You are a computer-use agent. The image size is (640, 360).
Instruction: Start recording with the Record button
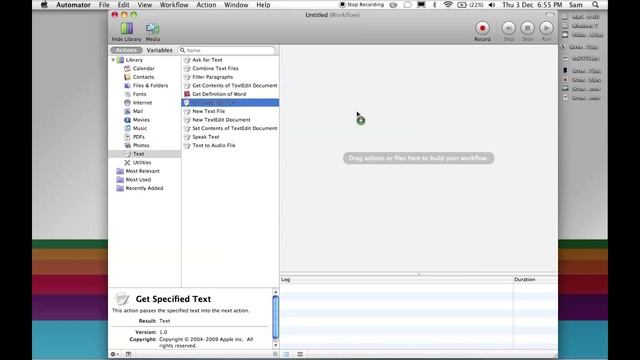482,28
